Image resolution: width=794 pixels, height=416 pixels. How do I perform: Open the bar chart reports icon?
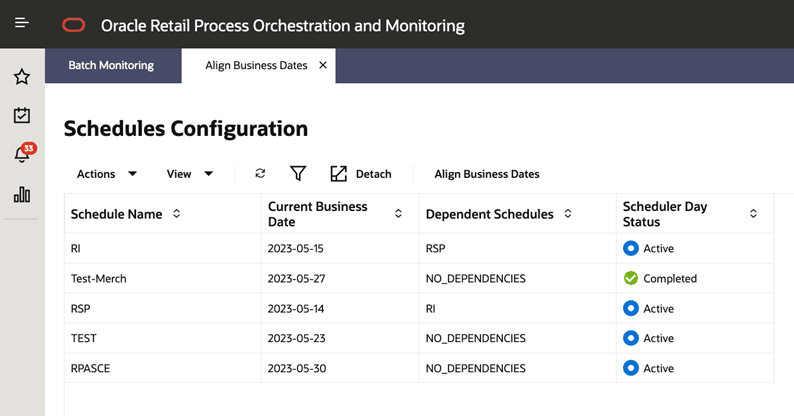coord(22,194)
